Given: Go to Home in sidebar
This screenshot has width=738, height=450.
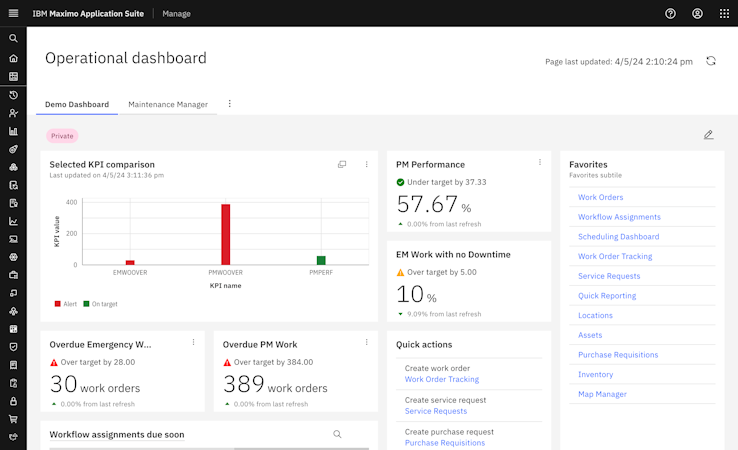Looking at the screenshot, I should (x=13, y=57).
